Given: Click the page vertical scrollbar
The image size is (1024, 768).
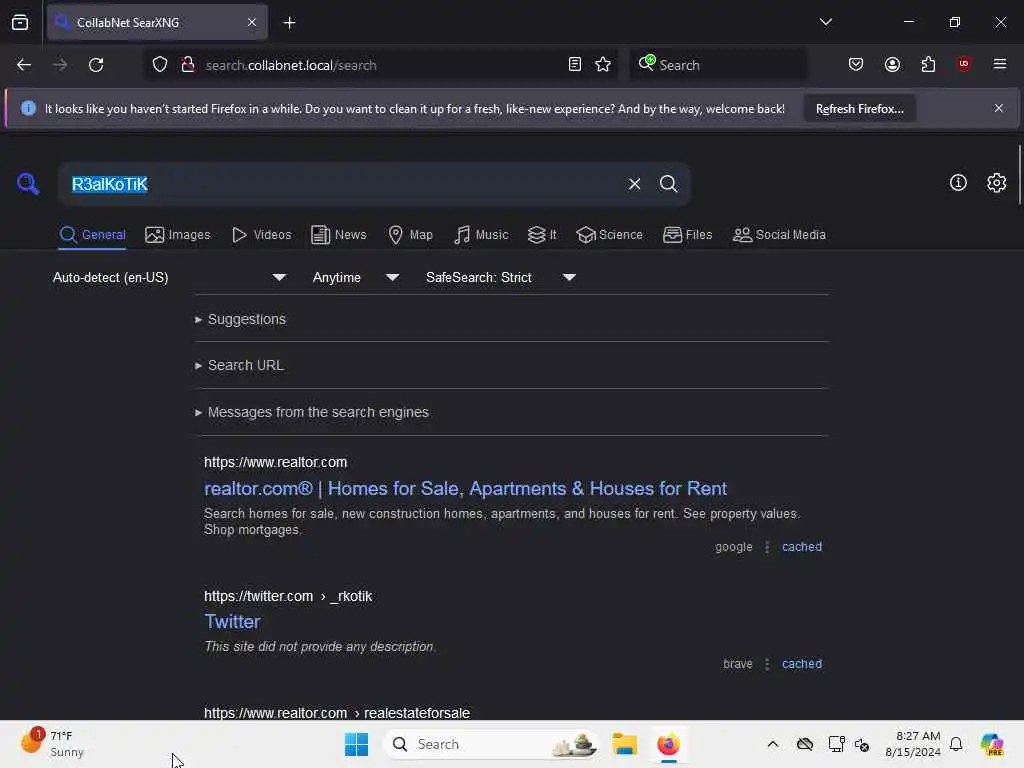Looking at the screenshot, I should 1019,175.
